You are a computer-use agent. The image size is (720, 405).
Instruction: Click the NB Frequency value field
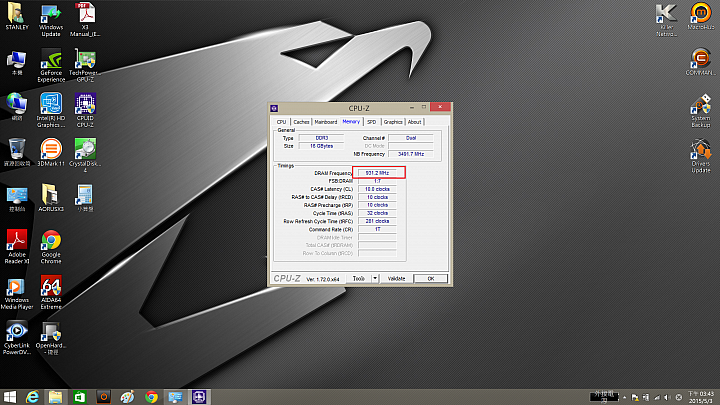[411, 154]
